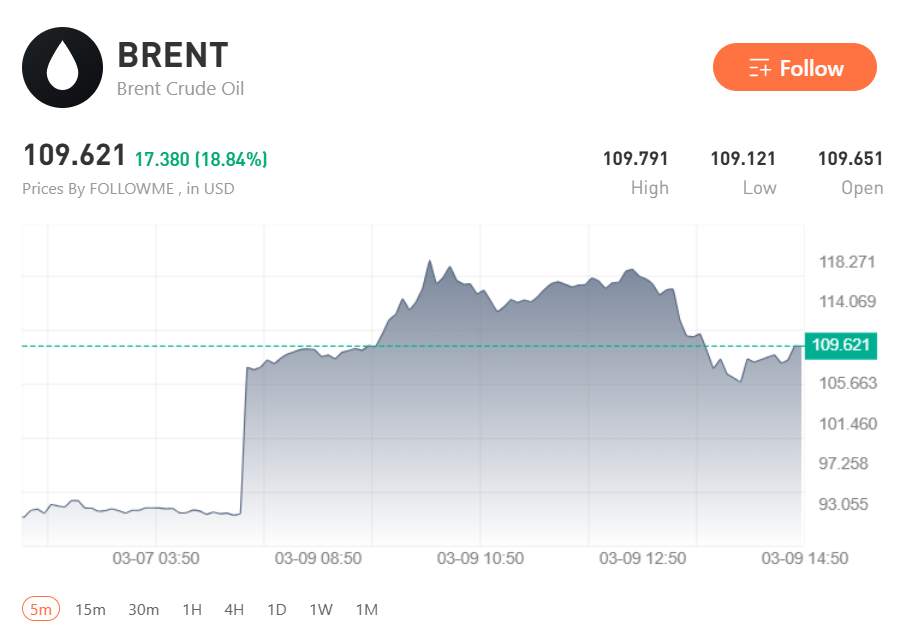
Task: Switch to the 30m interval
Action: click(x=144, y=609)
